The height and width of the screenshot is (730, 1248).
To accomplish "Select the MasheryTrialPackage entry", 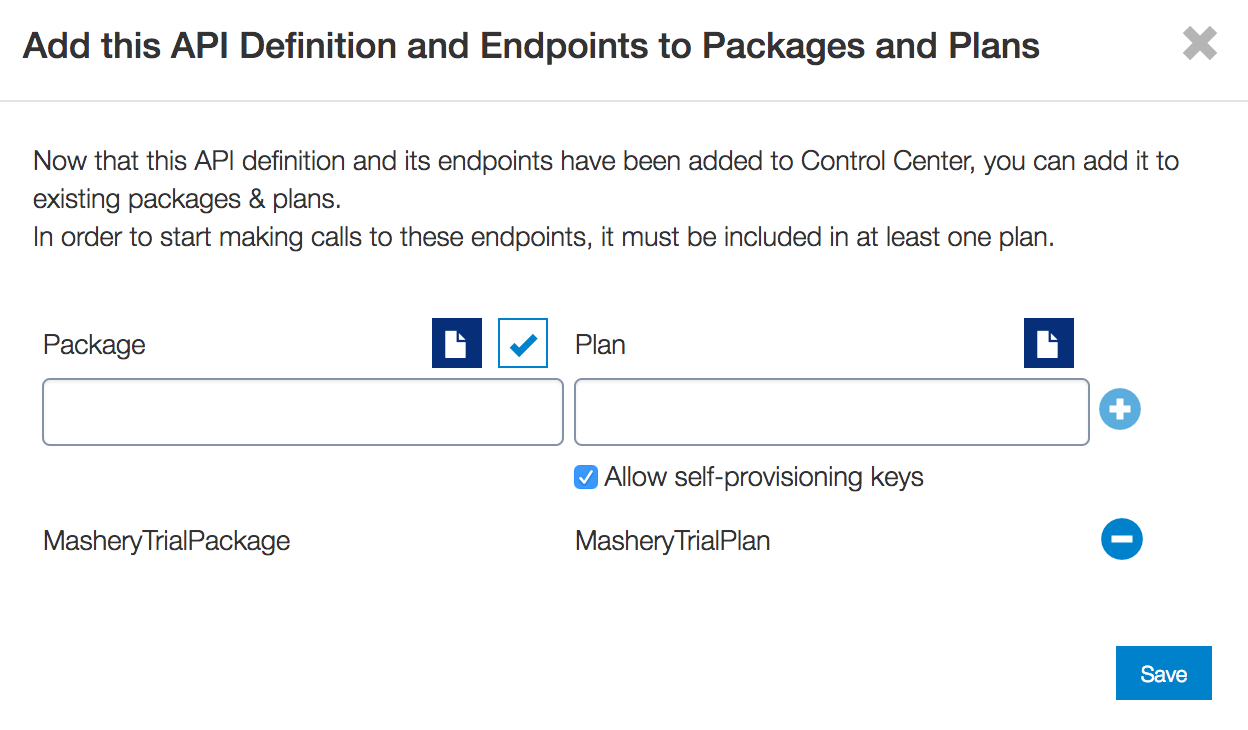I will pyautogui.click(x=167, y=541).
